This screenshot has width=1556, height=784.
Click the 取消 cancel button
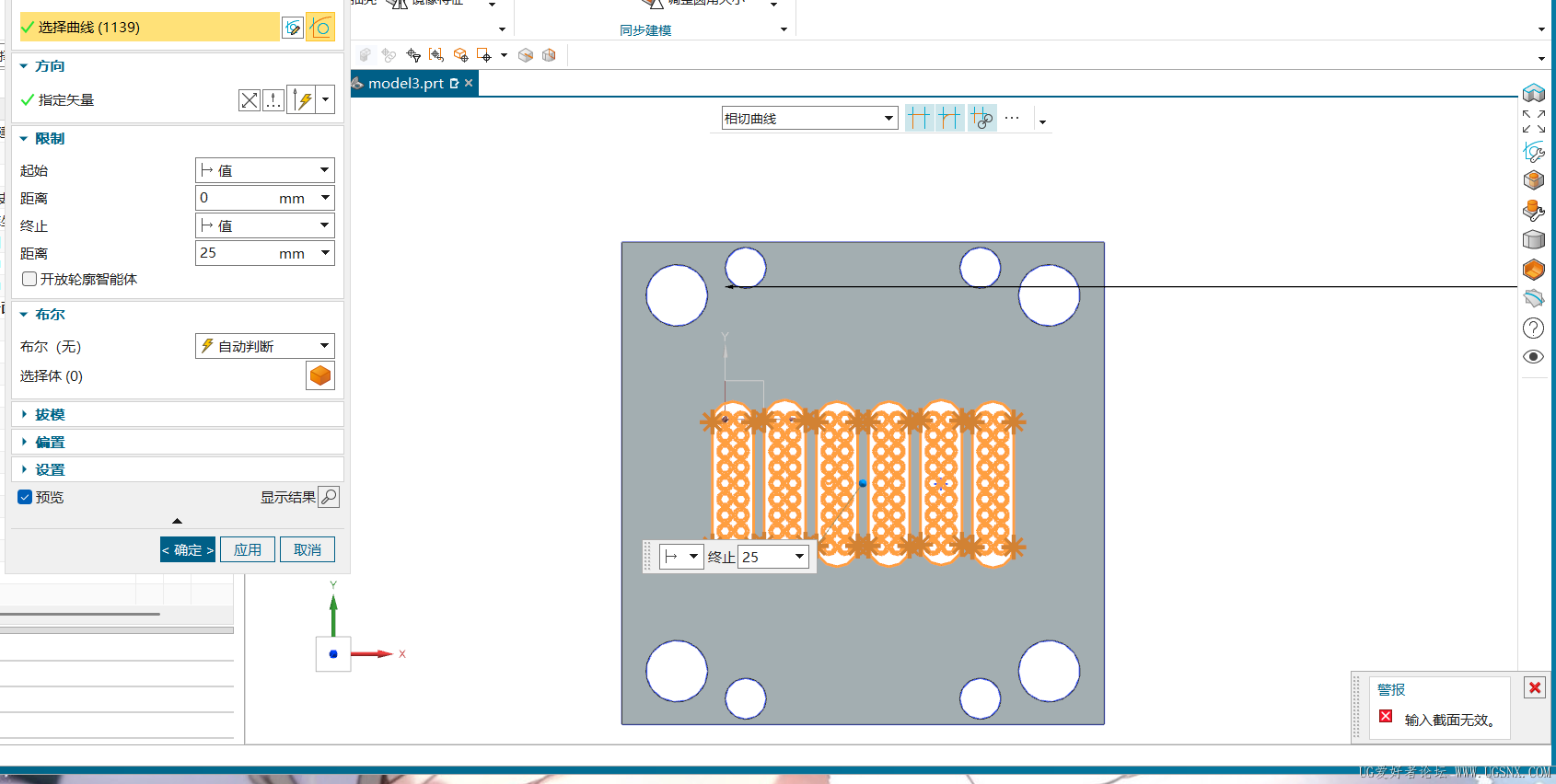307,549
